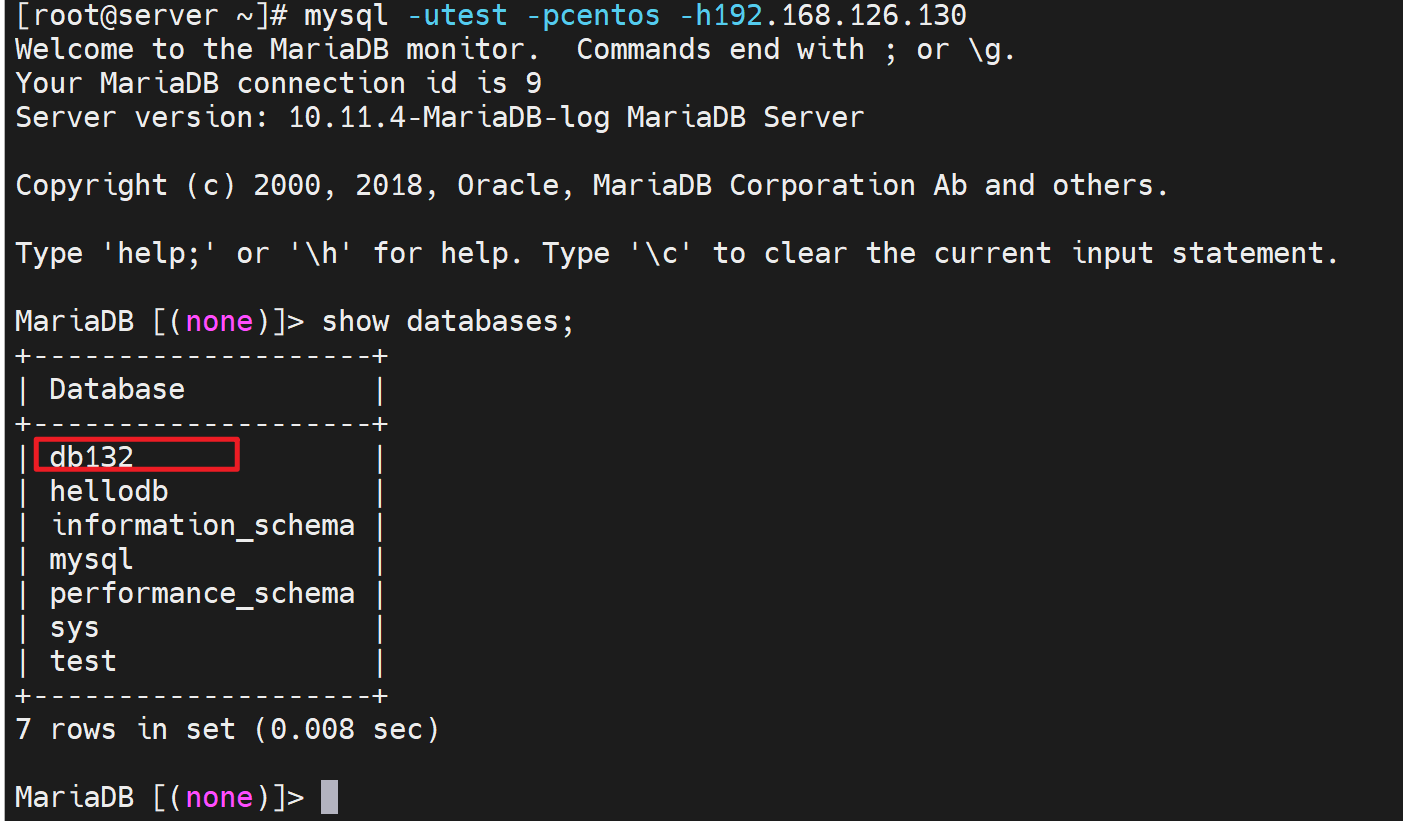Click the Copyright Oracle, MariaDB Corporation line
1403x821 pixels.
[591, 185]
